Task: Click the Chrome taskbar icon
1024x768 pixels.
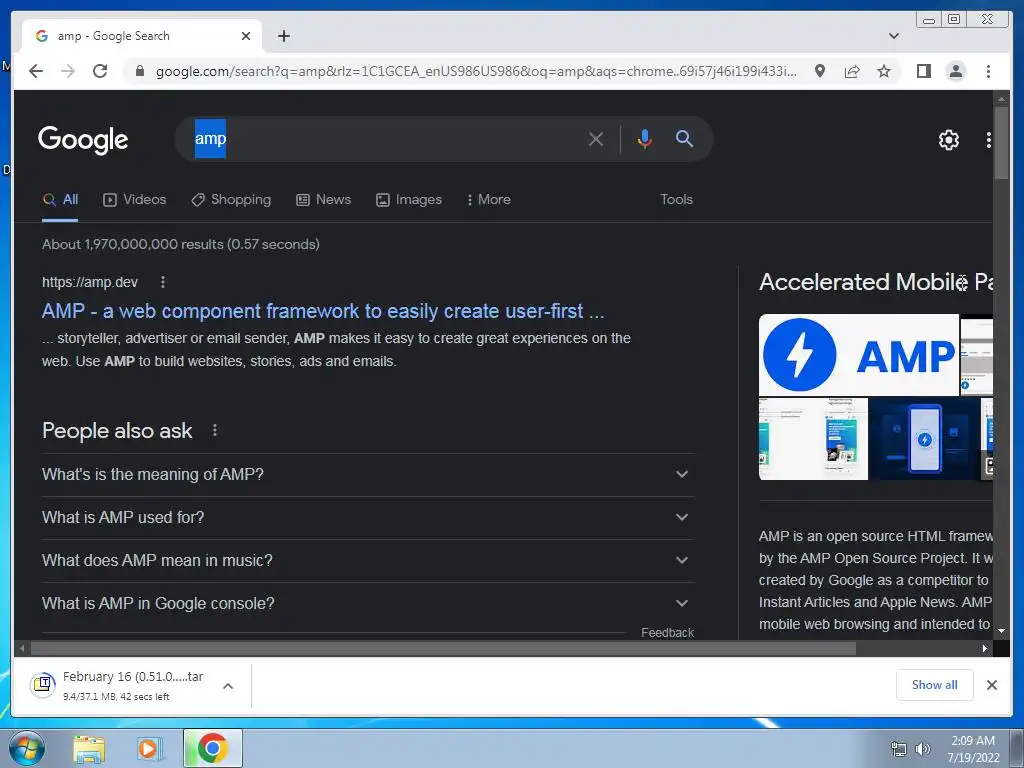Action: (x=213, y=748)
